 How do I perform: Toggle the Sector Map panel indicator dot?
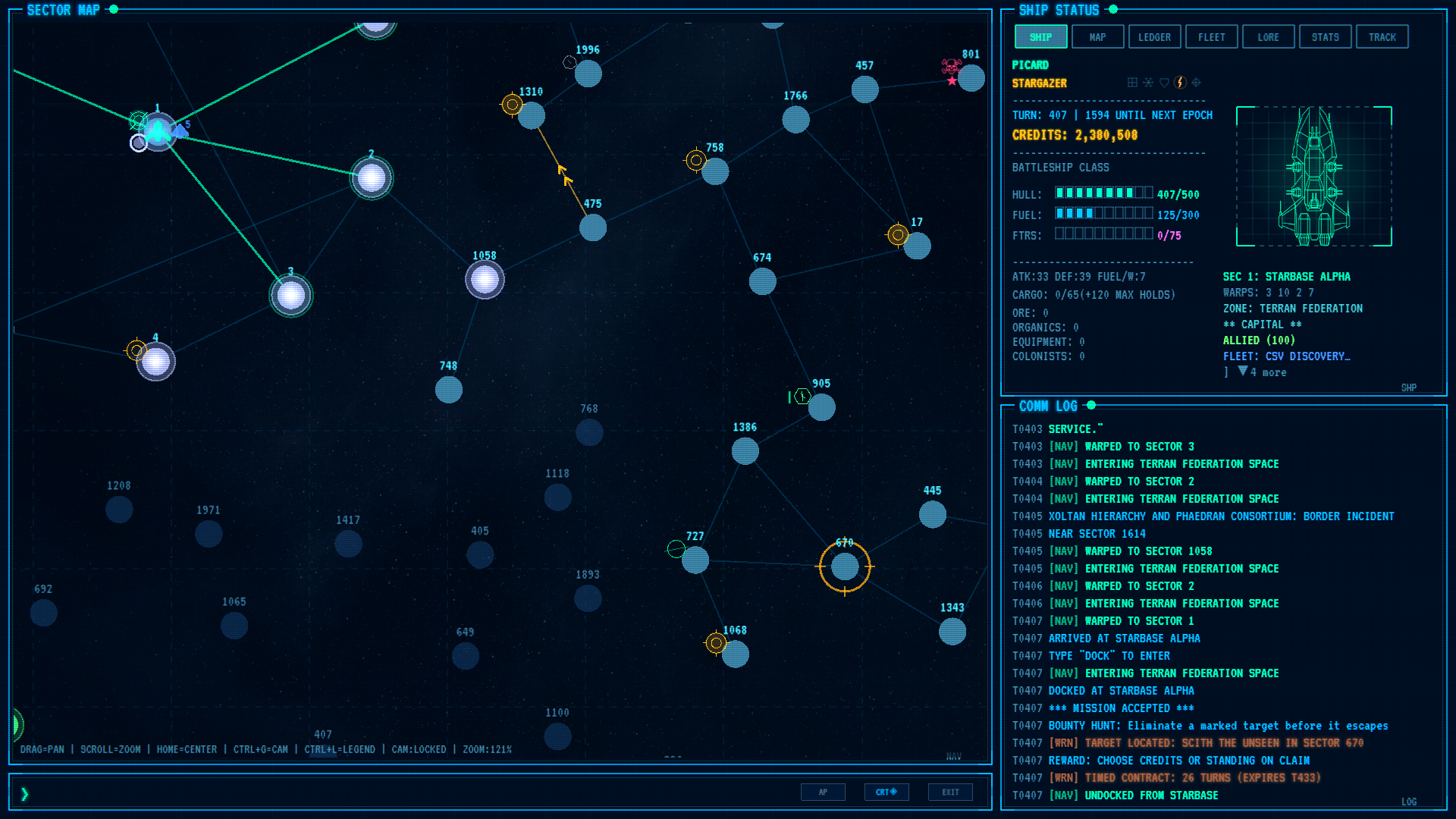(114, 9)
